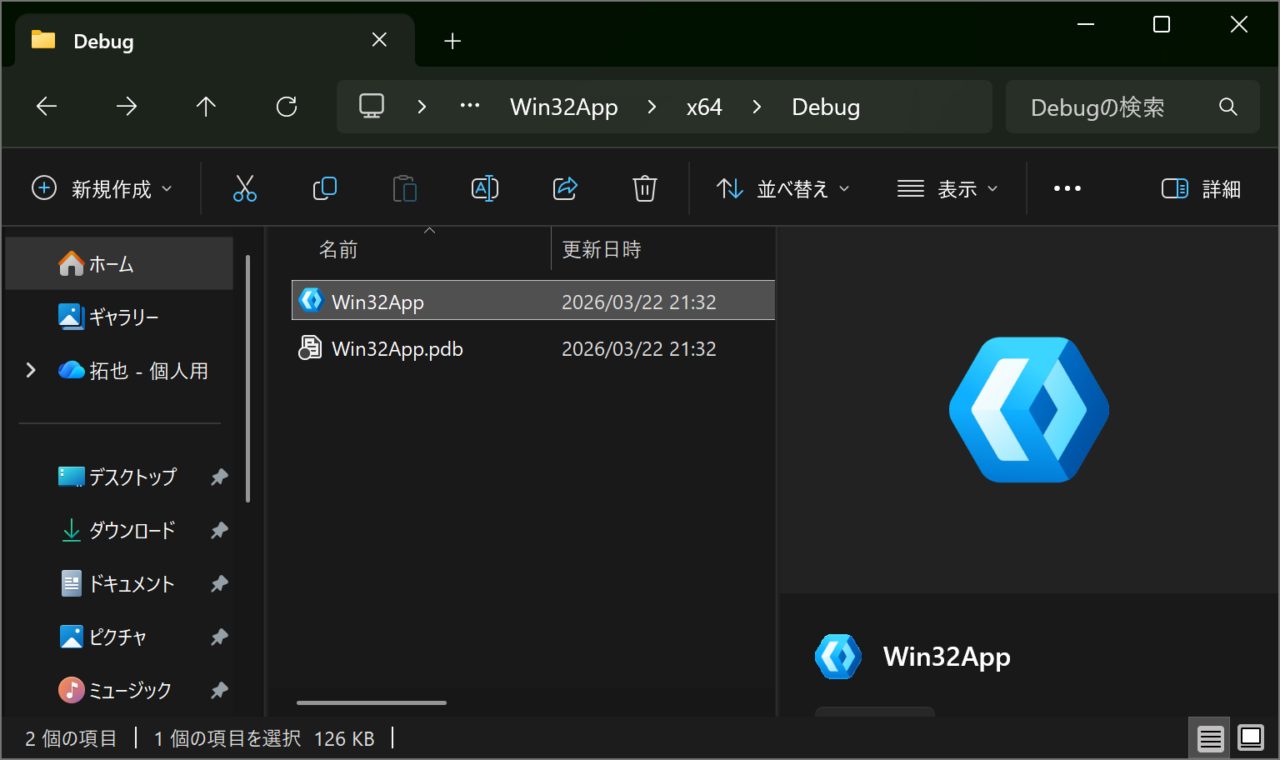This screenshot has height=760, width=1280.
Task: Toggle the 詳細 details pane
Action: click(x=1201, y=188)
